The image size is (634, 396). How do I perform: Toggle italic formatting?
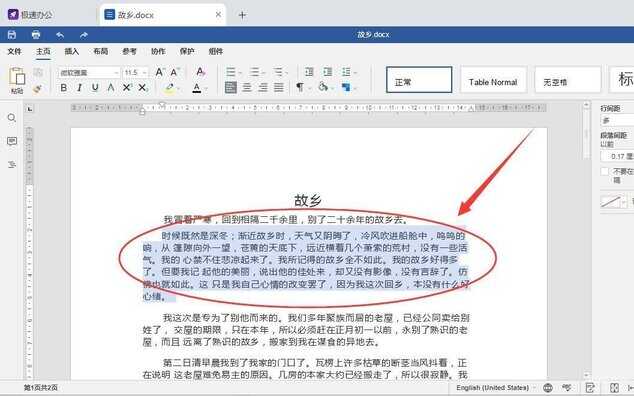pyautogui.click(x=79, y=87)
